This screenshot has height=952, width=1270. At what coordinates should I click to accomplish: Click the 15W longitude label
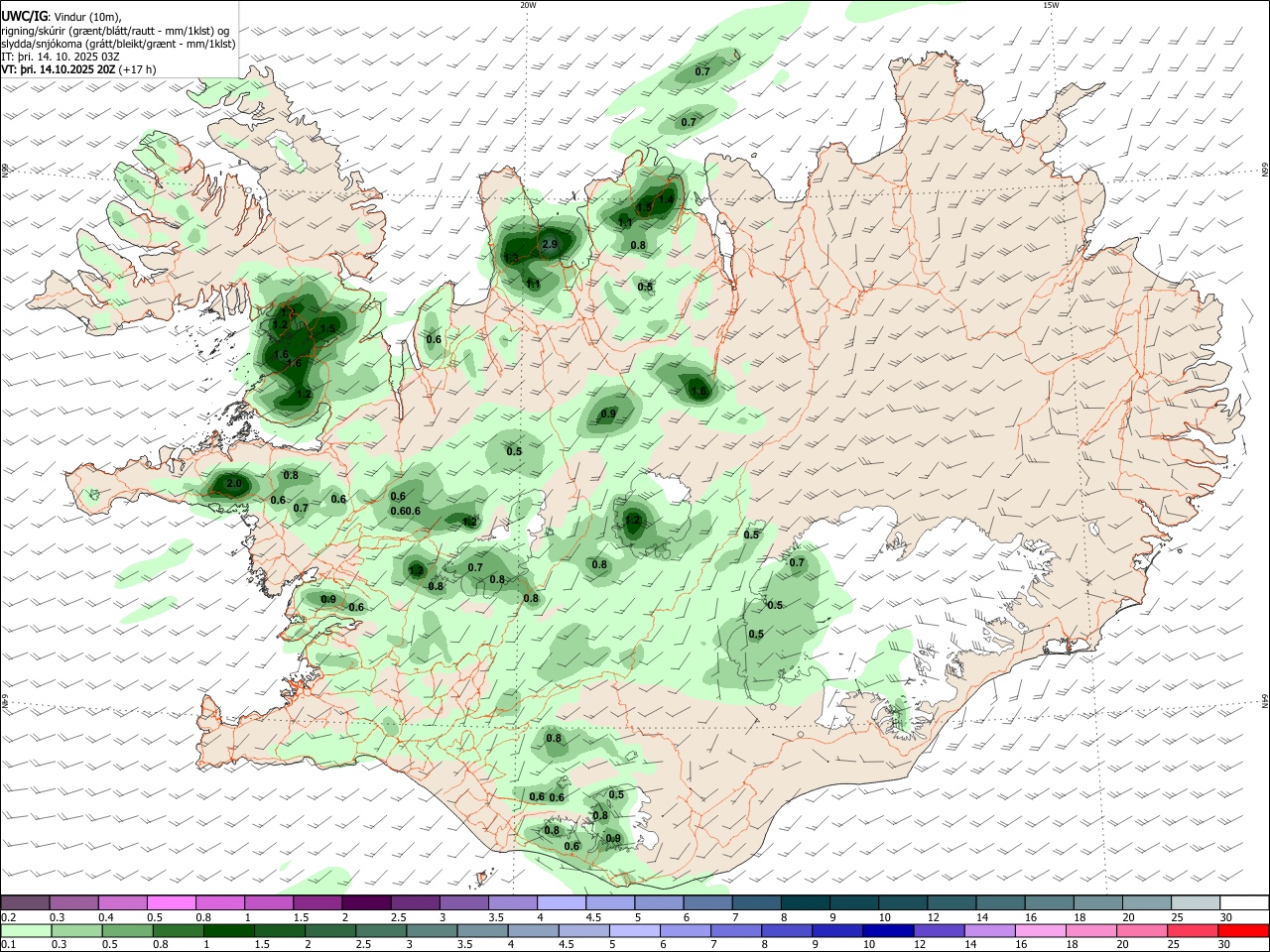1052,5
